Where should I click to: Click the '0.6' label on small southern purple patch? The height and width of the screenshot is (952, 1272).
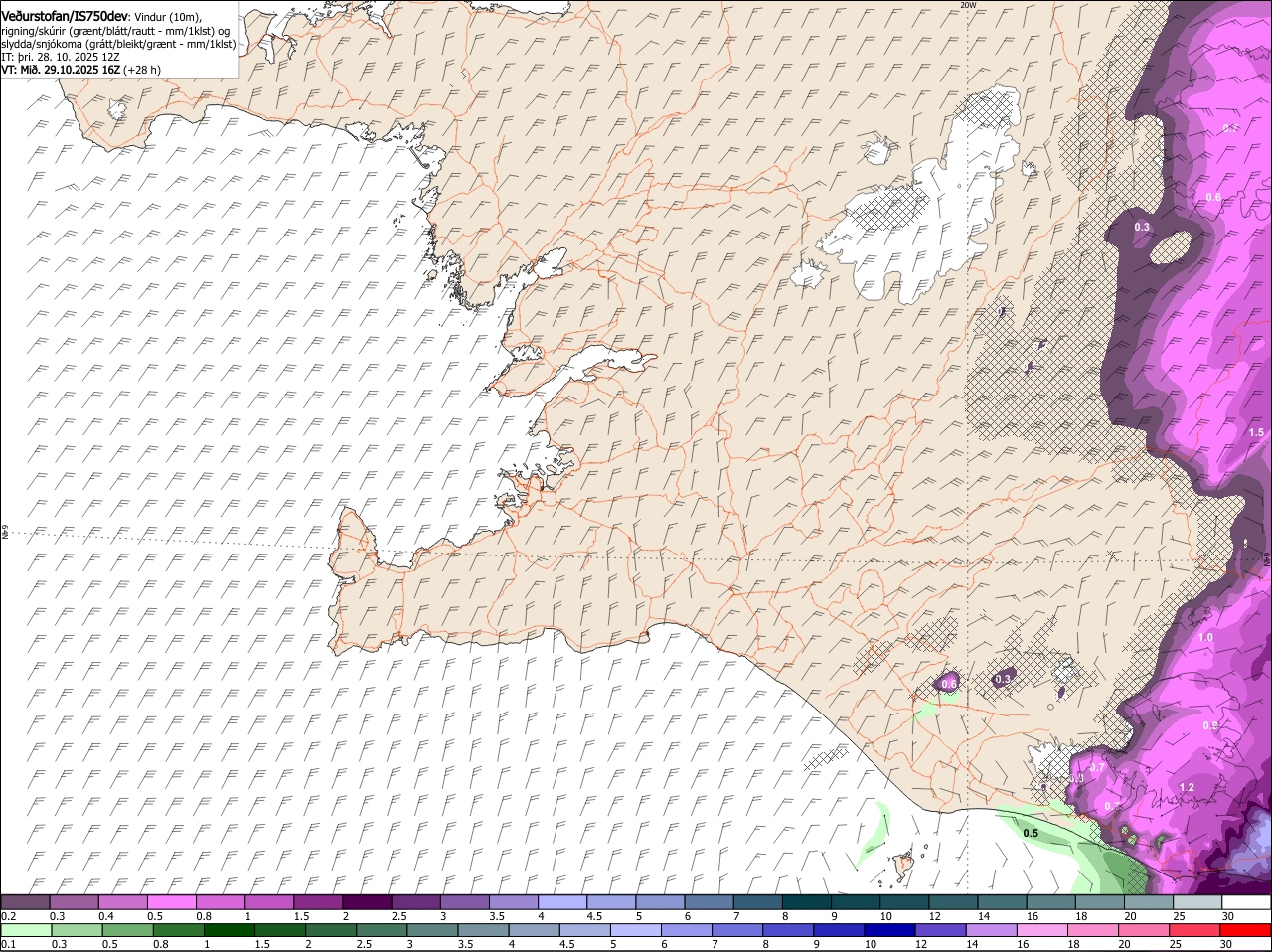coord(948,684)
